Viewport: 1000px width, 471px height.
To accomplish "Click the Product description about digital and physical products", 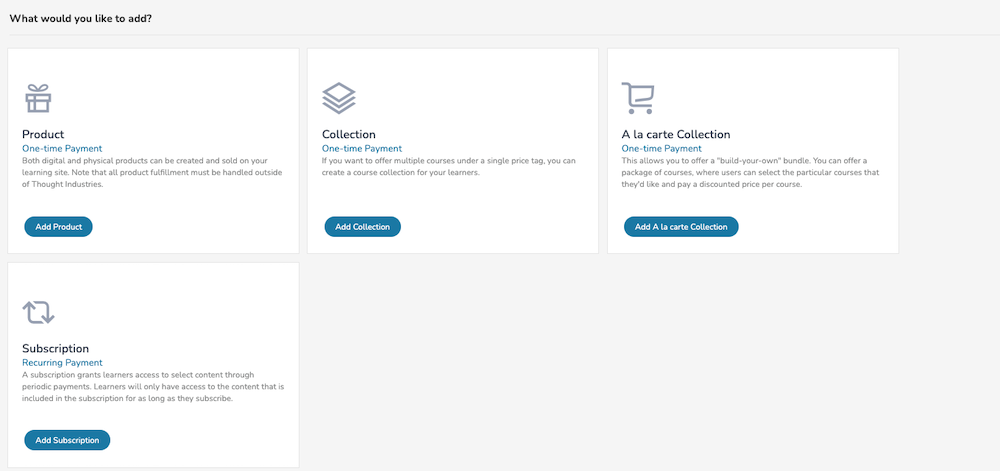I will pyautogui.click(x=152, y=173).
